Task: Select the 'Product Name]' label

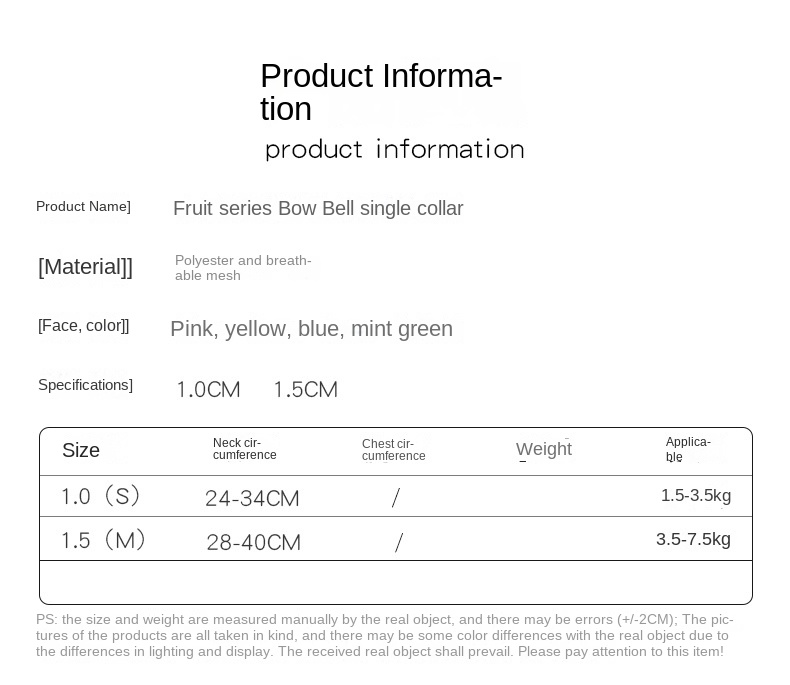Action: [83, 207]
